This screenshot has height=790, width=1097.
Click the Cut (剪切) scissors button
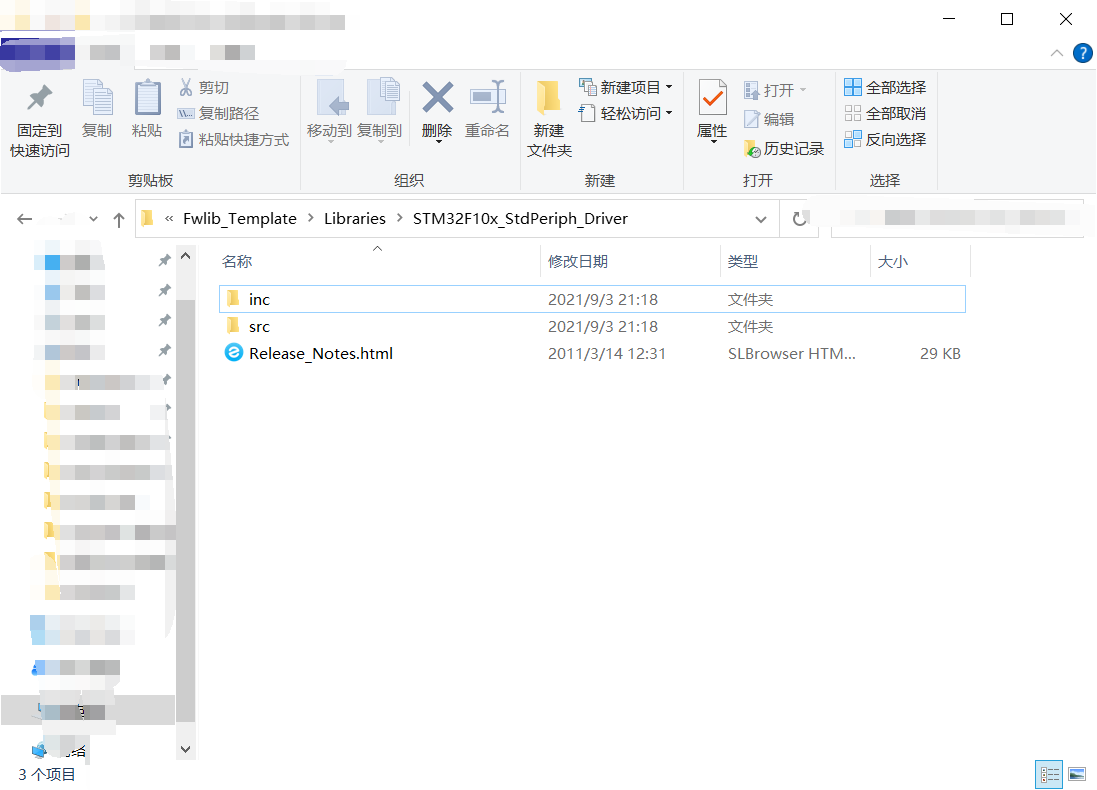click(204, 87)
